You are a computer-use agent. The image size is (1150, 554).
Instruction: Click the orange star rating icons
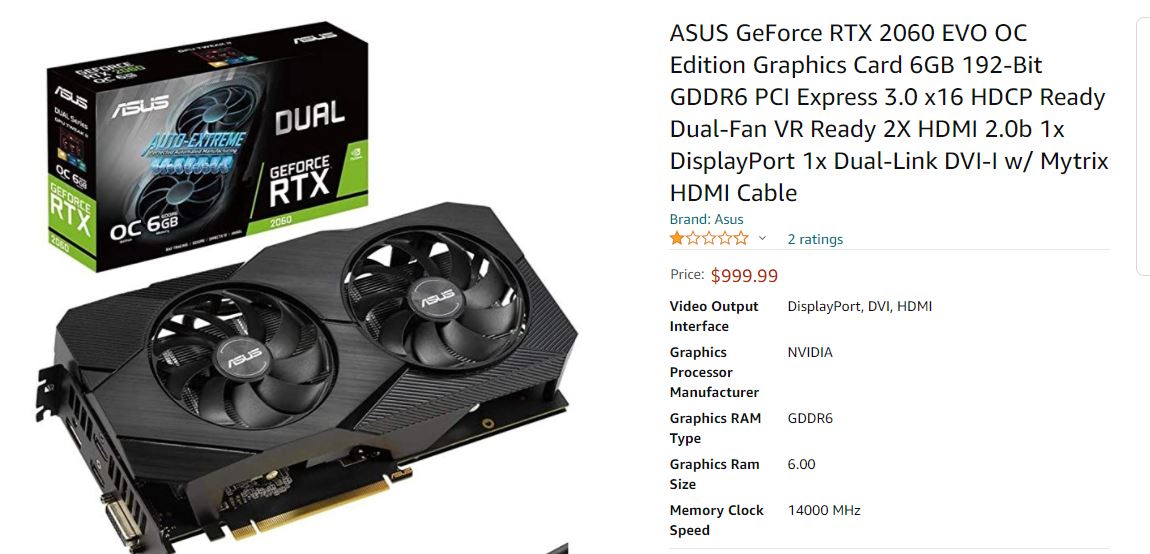[708, 238]
